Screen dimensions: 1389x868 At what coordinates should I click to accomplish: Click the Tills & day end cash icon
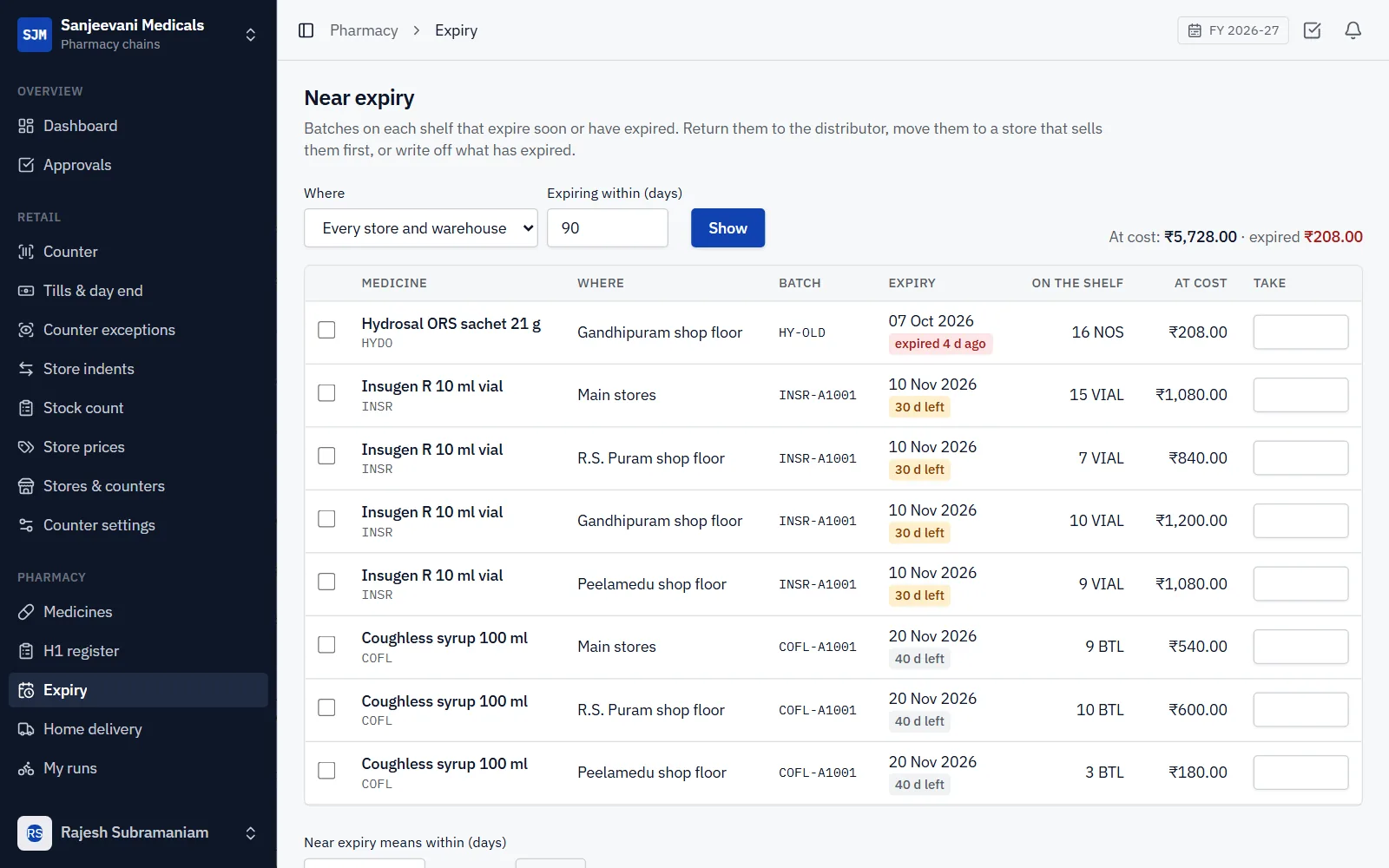pos(26,291)
